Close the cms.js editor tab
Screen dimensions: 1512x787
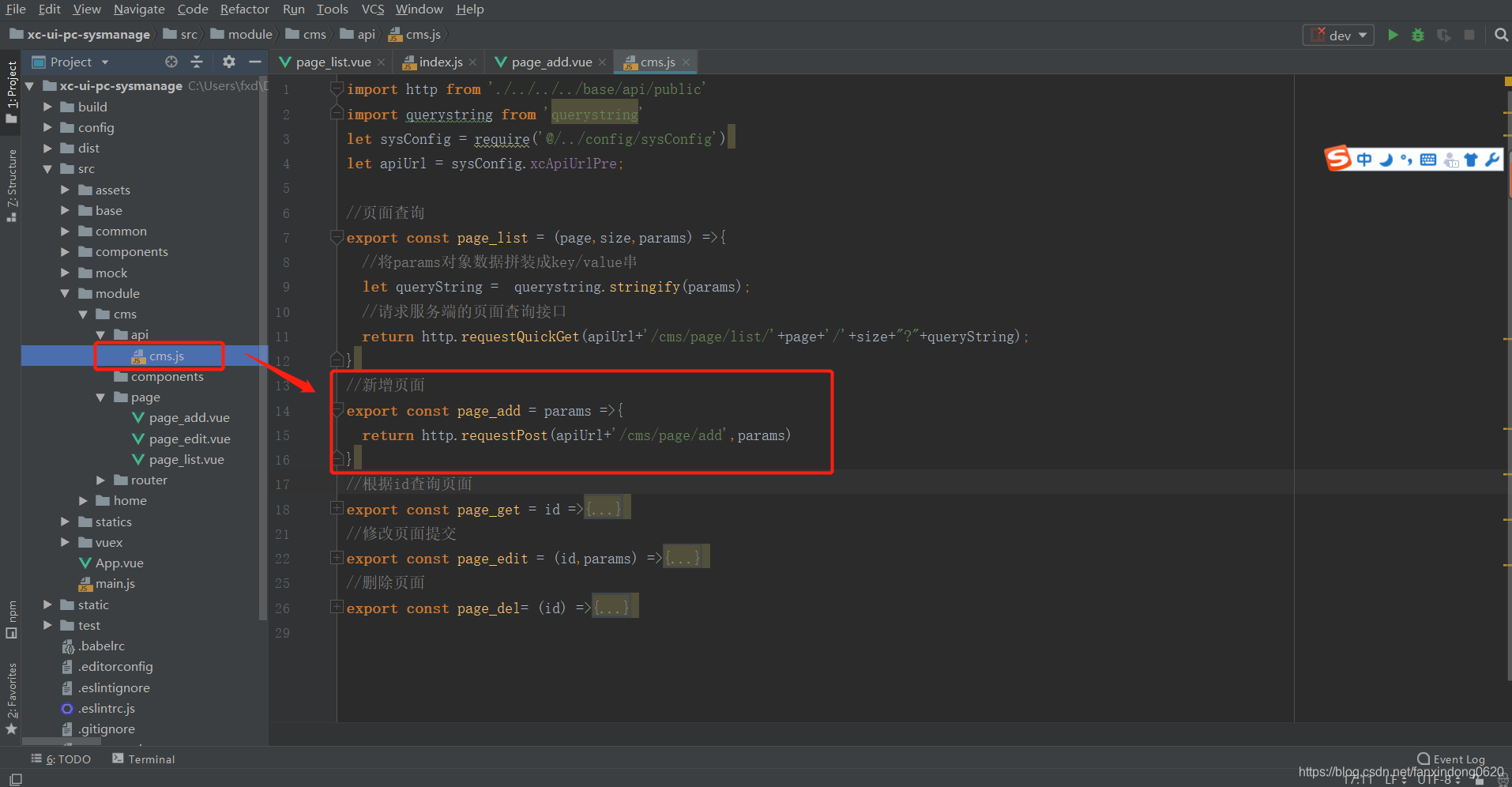tap(686, 62)
